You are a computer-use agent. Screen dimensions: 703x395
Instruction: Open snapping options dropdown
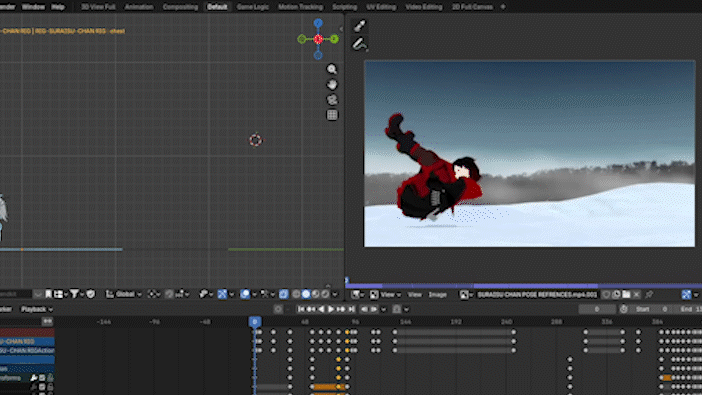click(182, 294)
